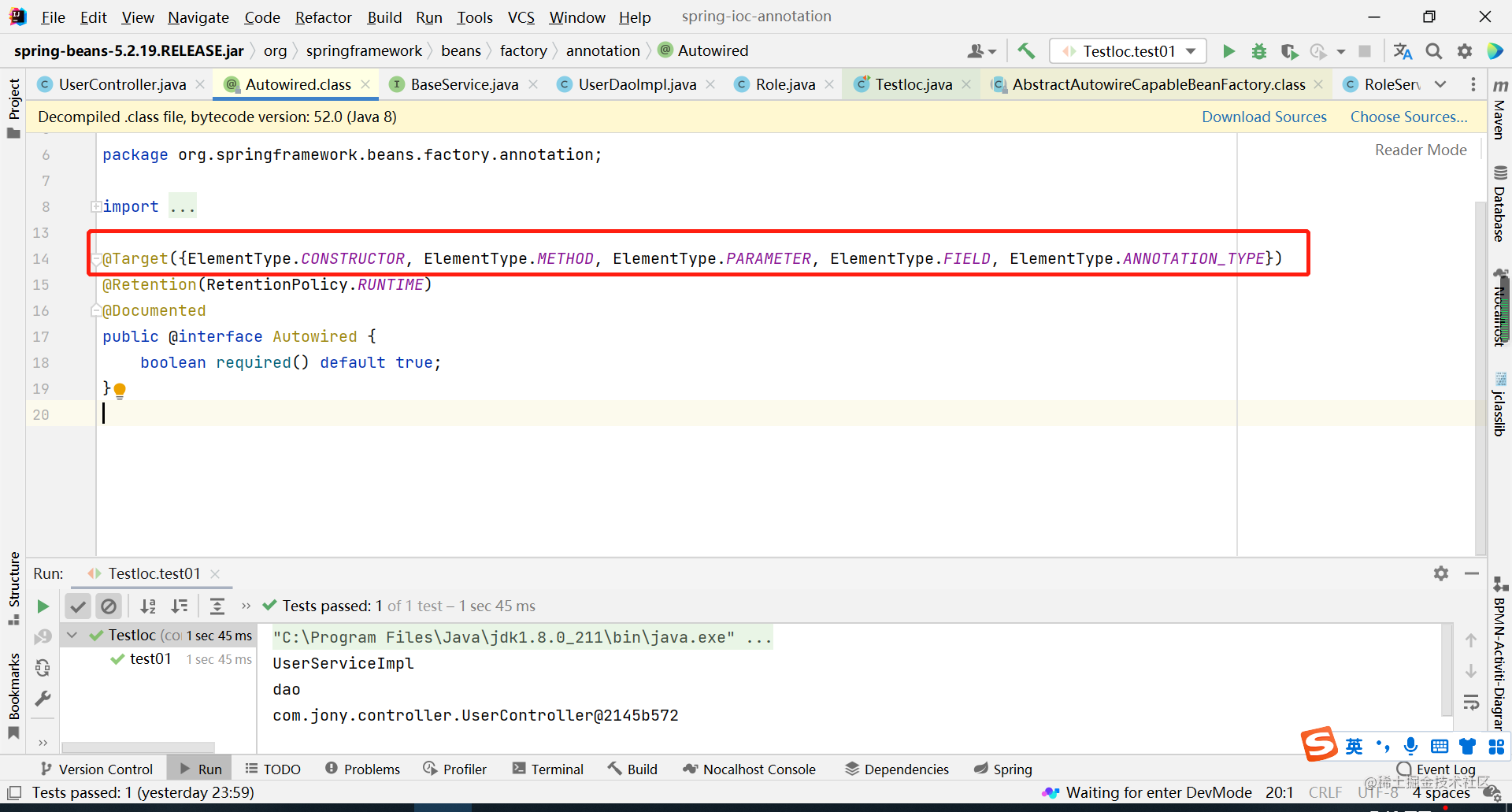
Task: Toggle the jclasslib side panel
Action: (x=1500, y=404)
